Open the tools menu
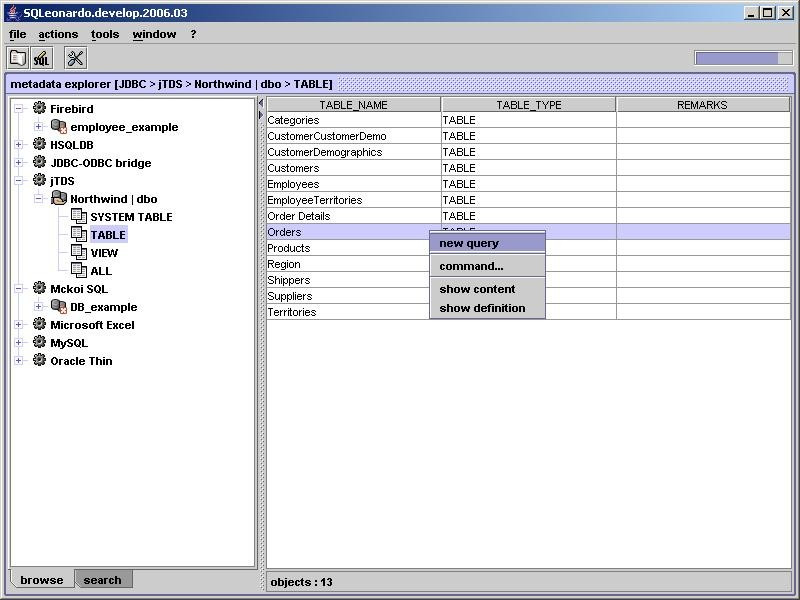The width and height of the screenshot is (800, 600). click(105, 34)
